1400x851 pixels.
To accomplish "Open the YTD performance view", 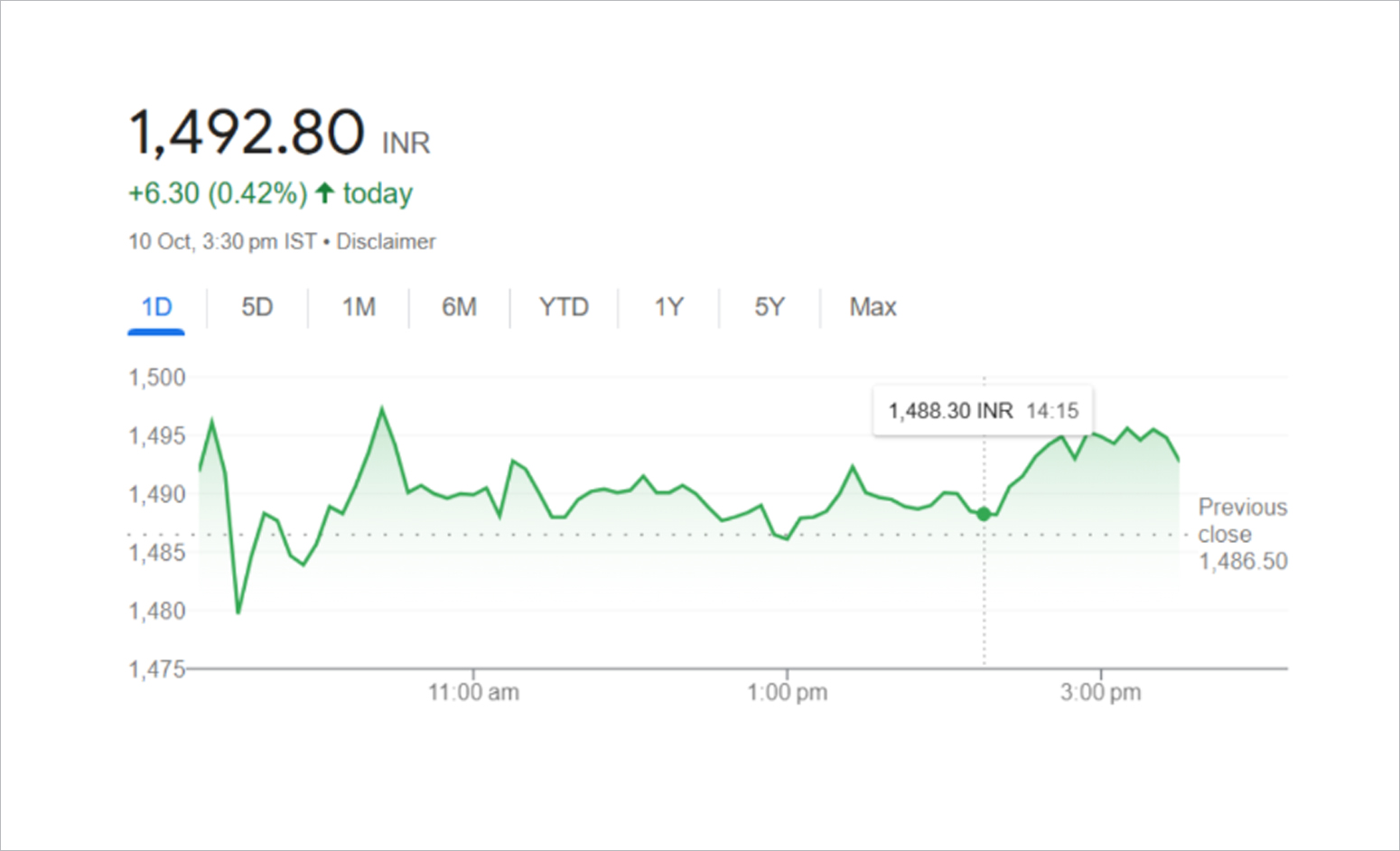I will click(564, 307).
